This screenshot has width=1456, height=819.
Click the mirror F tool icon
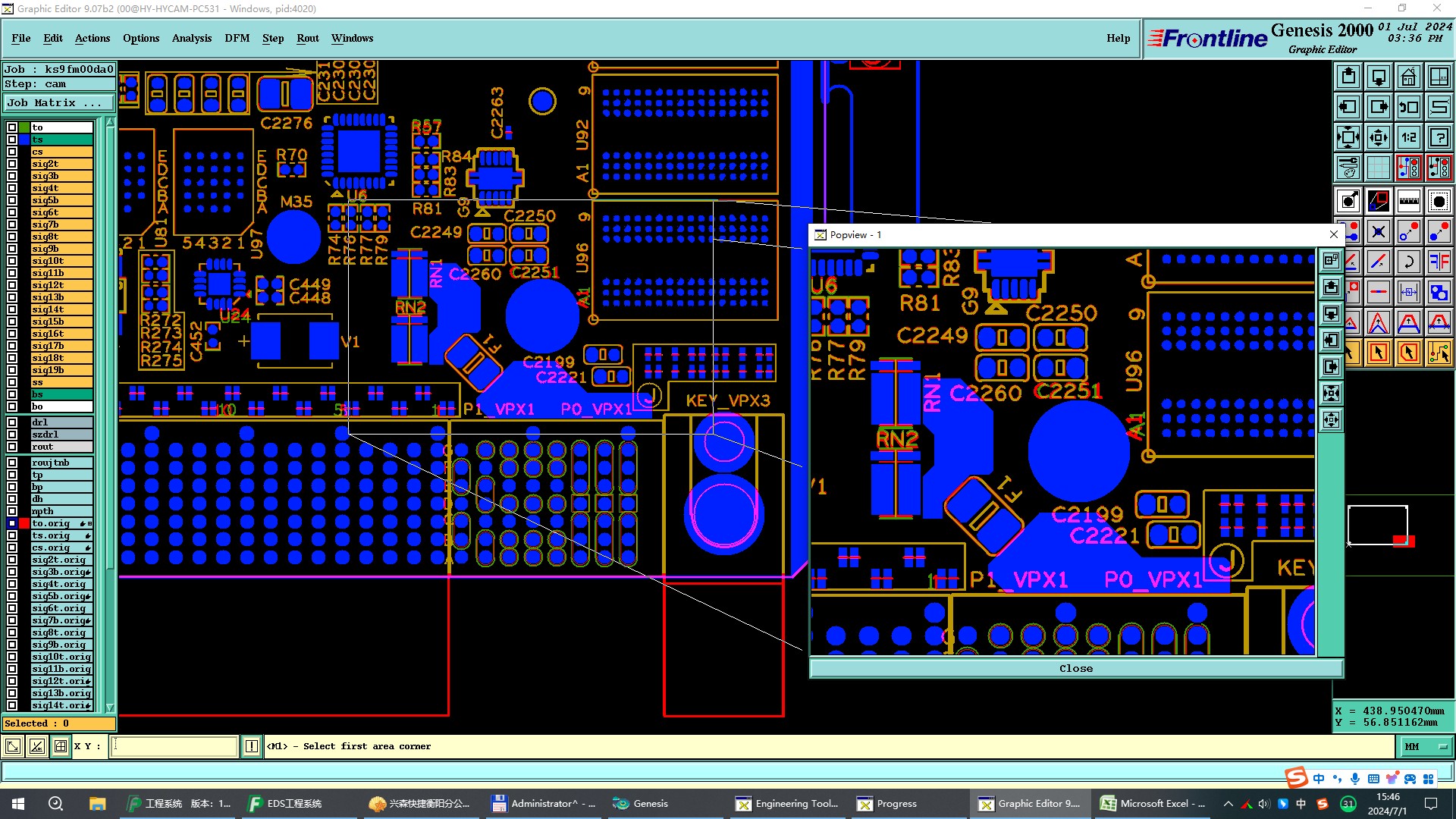tap(1439, 262)
